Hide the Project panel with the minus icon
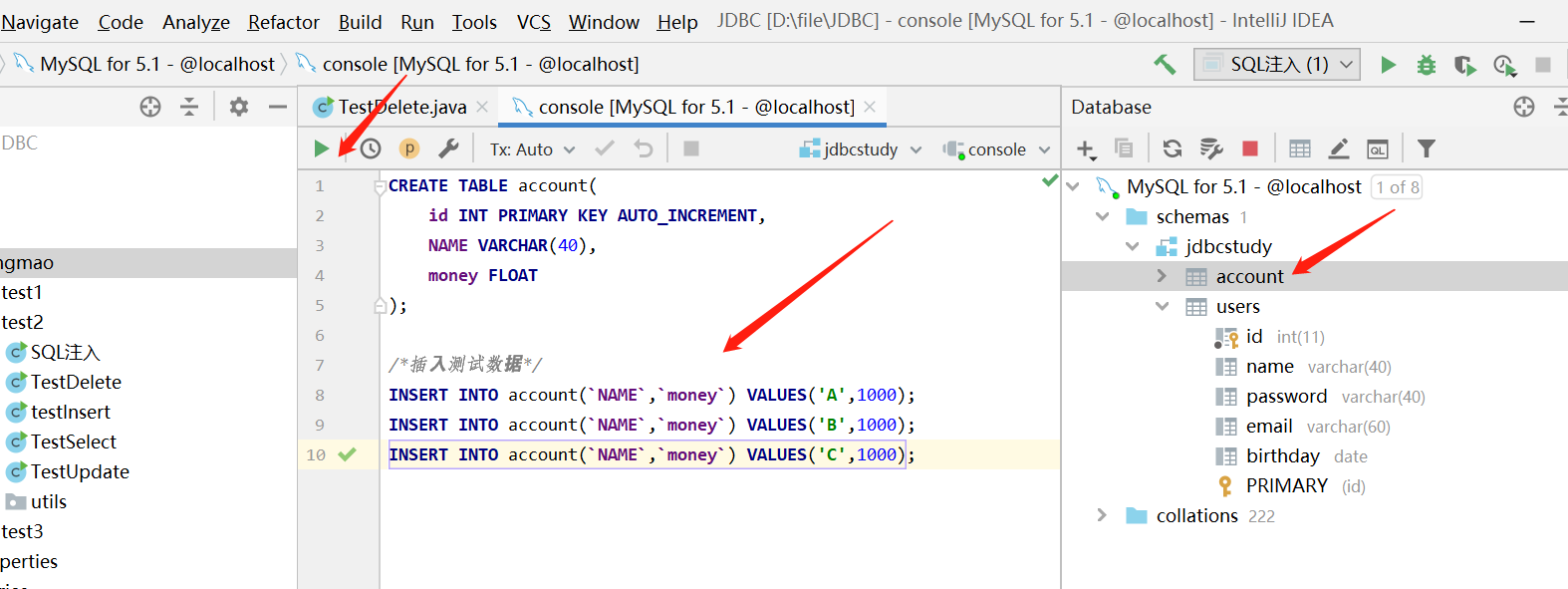The width and height of the screenshot is (1568, 589). [278, 107]
